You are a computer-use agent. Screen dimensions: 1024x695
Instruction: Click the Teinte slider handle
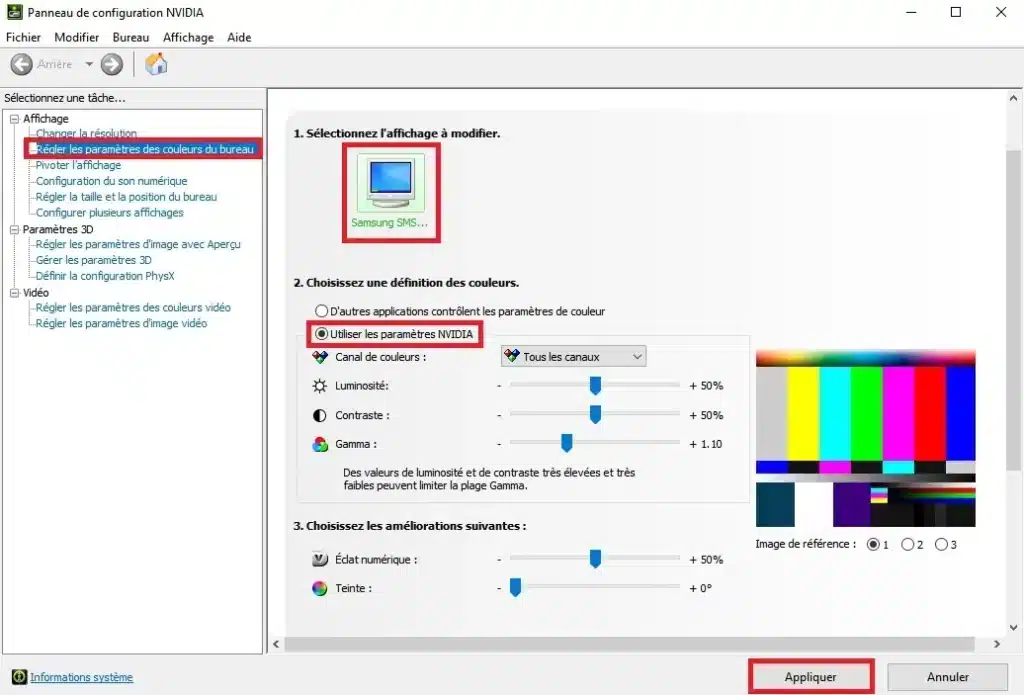point(516,588)
